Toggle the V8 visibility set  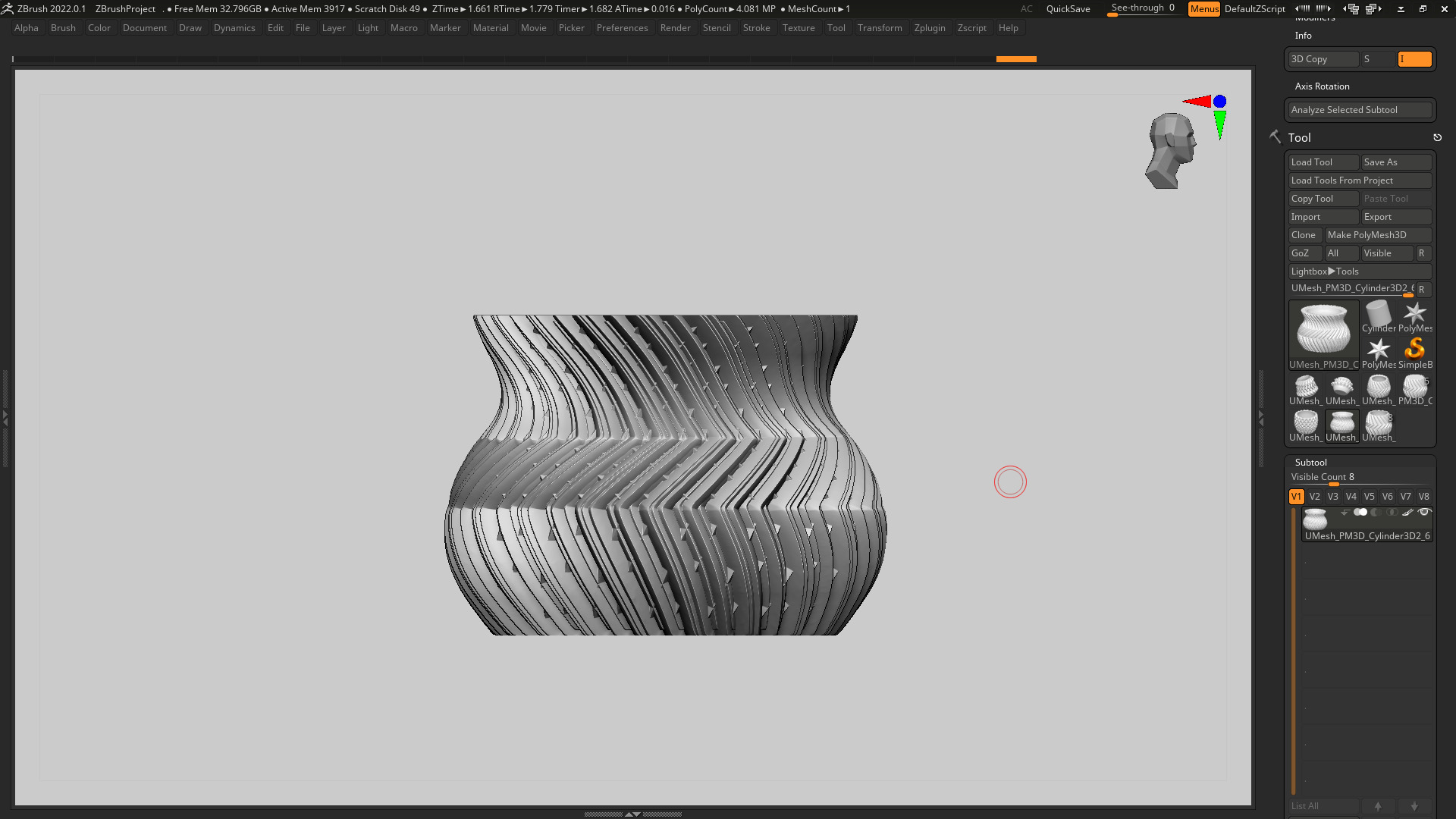(1423, 497)
